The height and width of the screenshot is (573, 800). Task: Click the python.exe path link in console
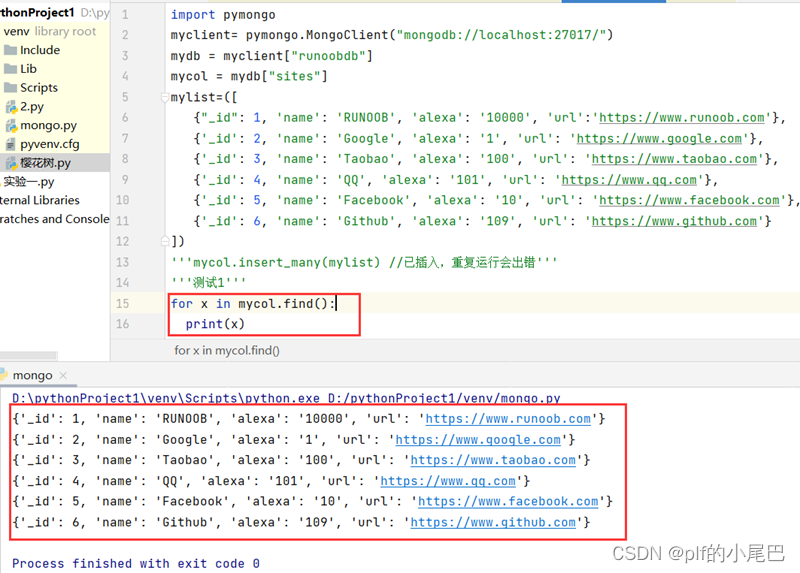[x=166, y=398]
